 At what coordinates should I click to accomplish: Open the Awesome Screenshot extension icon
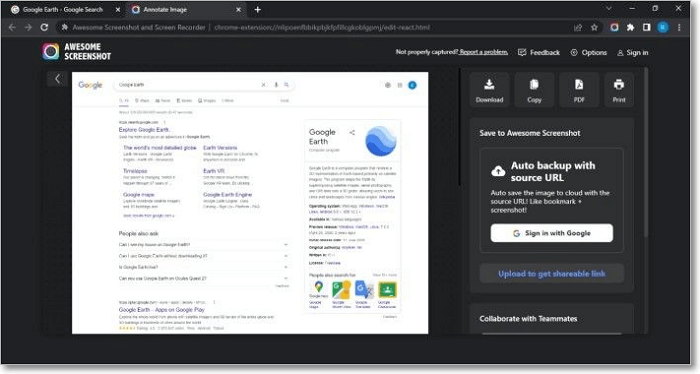pyautogui.click(x=614, y=27)
